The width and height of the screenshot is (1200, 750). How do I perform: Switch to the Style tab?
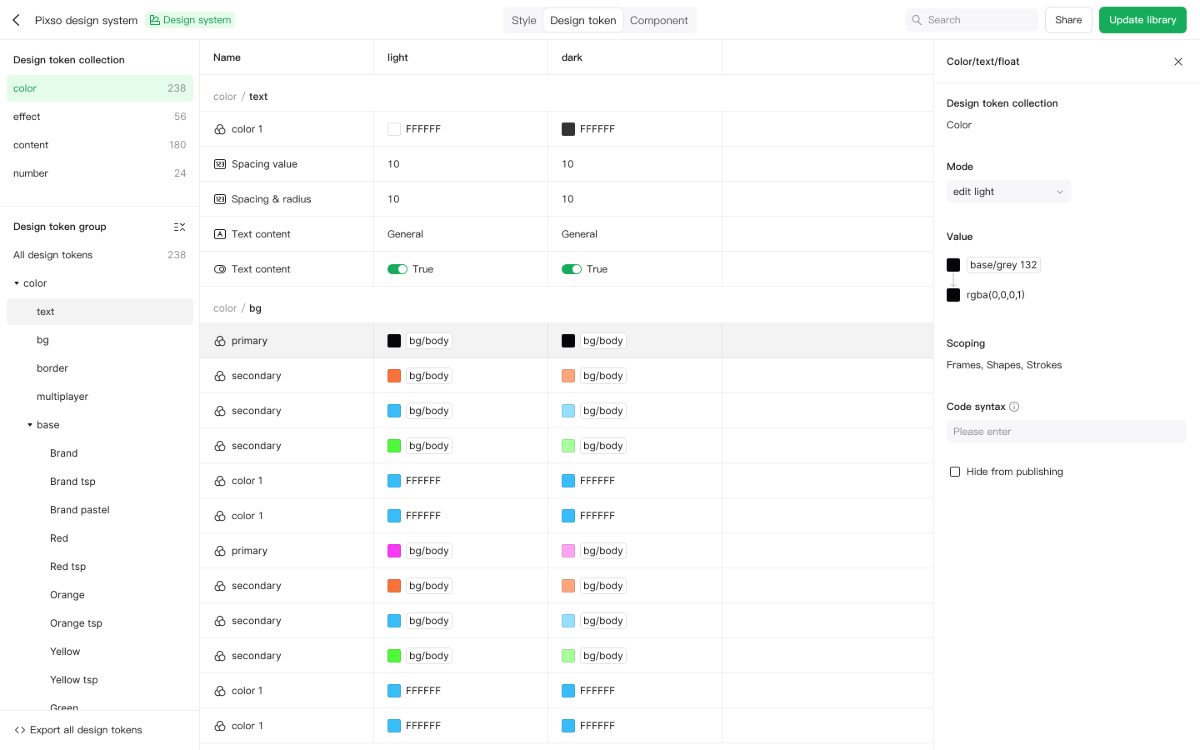pos(524,20)
